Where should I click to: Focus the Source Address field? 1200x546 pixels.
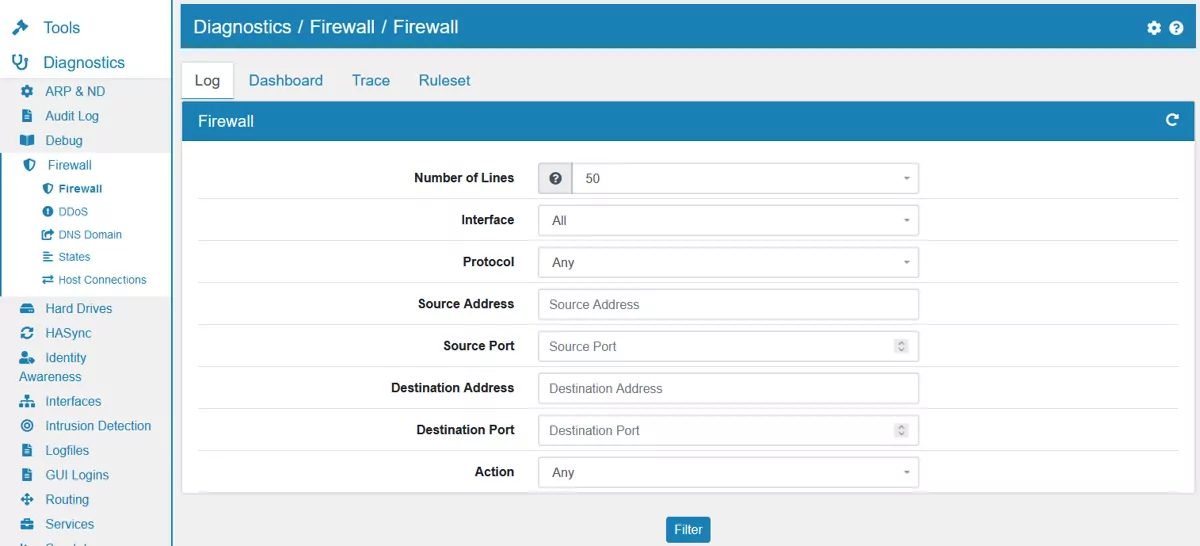pos(728,304)
